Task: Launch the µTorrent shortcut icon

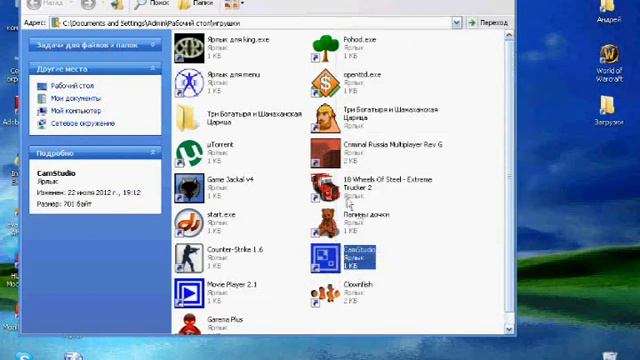Action: click(189, 153)
